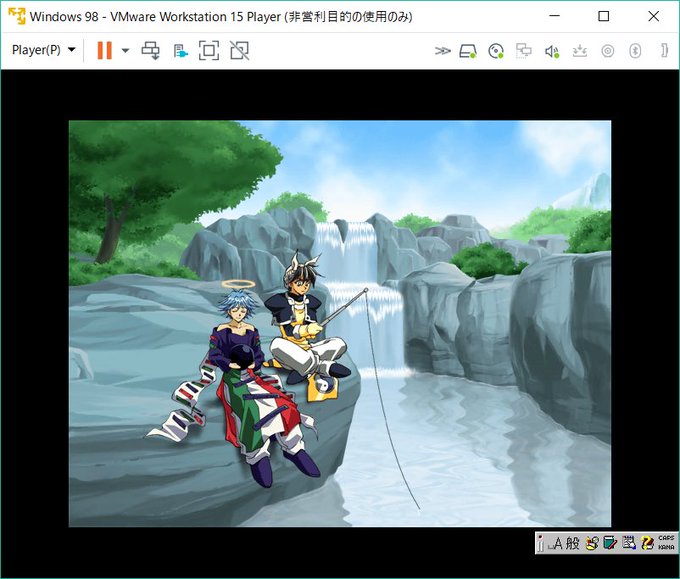Screen dimensions: 680x579
Task: Click the grayed webcam device icon
Action: pyautogui.click(x=608, y=51)
